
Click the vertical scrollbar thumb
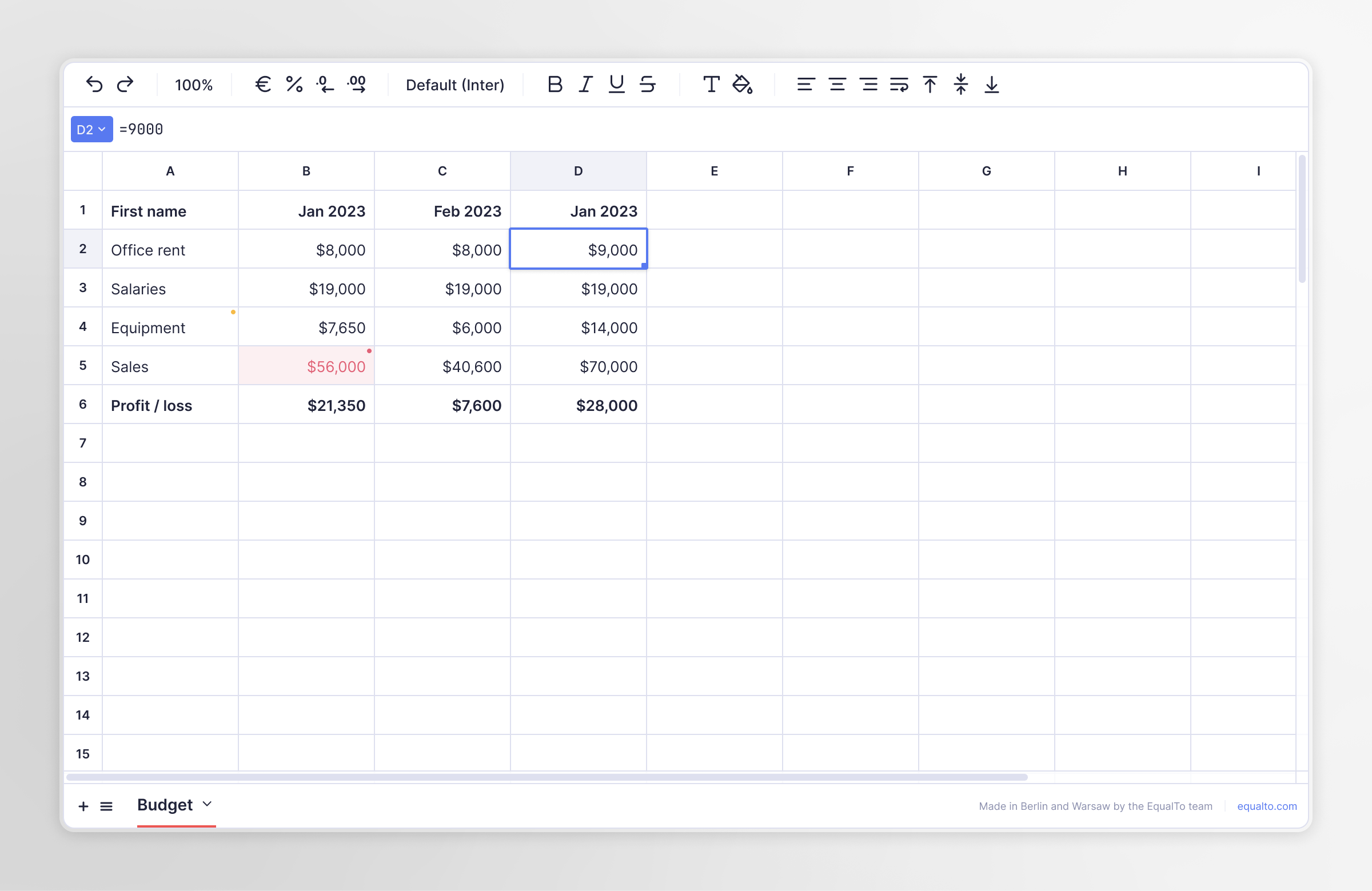point(1302,219)
